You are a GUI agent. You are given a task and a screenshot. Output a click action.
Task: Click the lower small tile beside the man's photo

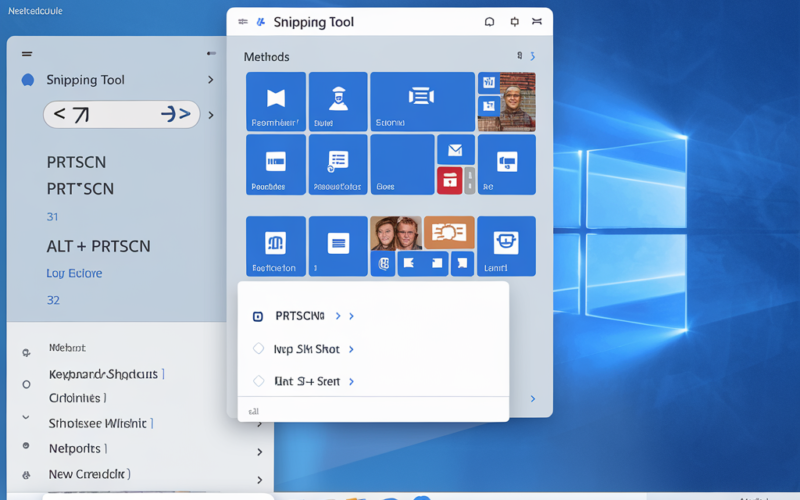click(488, 106)
